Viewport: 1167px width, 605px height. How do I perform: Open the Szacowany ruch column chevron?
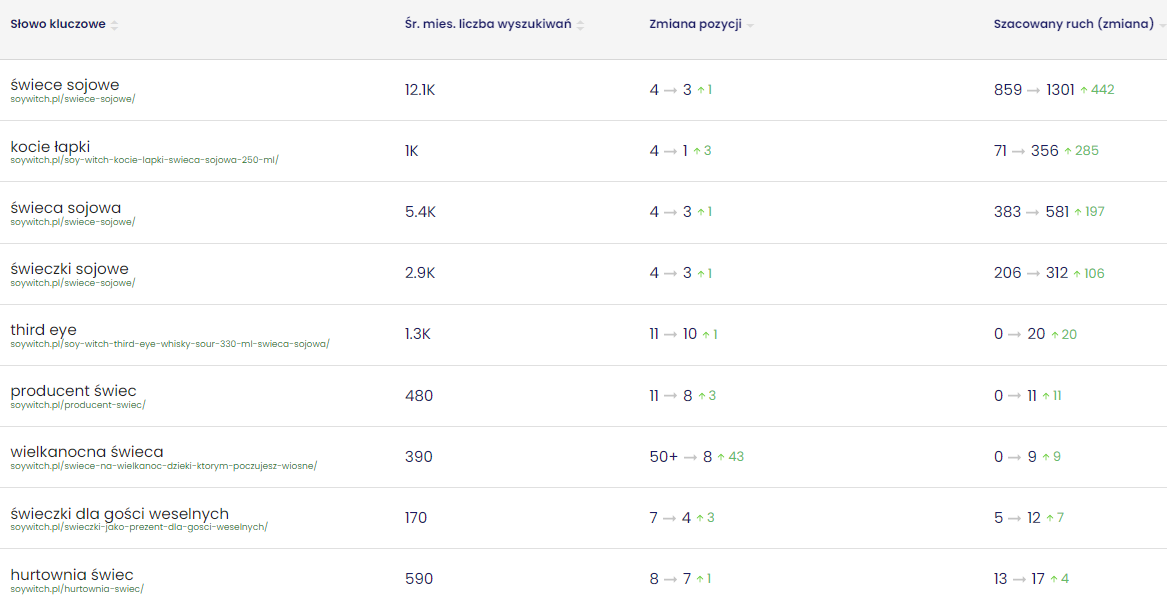click(x=1161, y=23)
